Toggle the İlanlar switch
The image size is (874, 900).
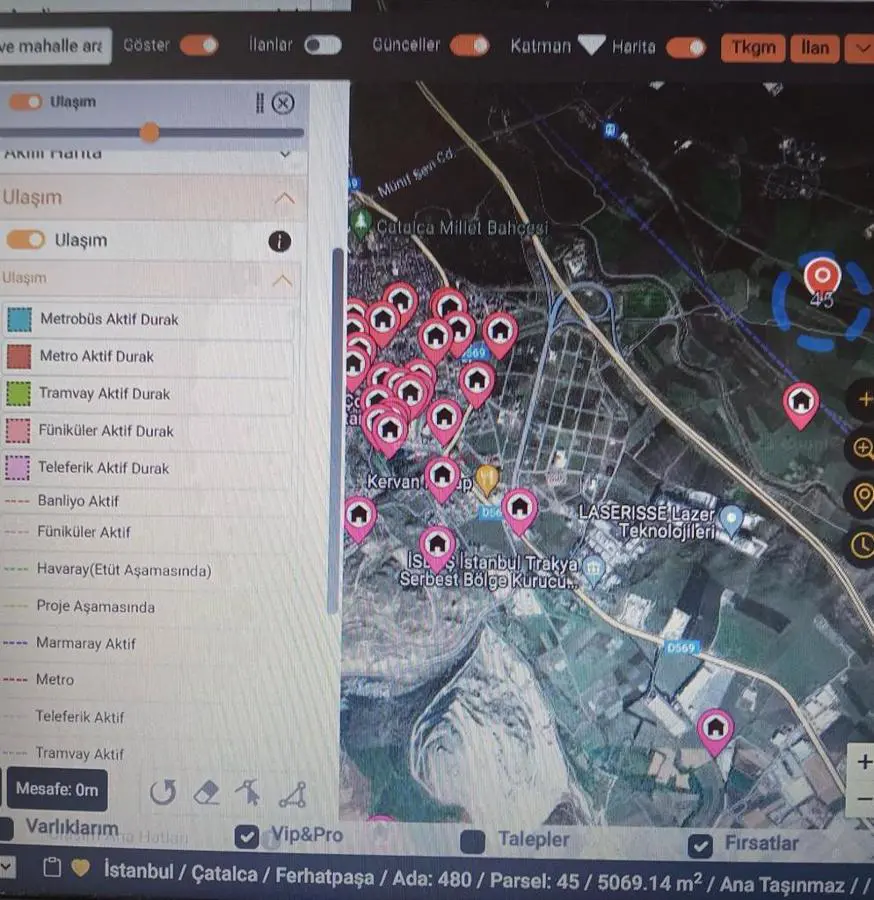pos(323,45)
